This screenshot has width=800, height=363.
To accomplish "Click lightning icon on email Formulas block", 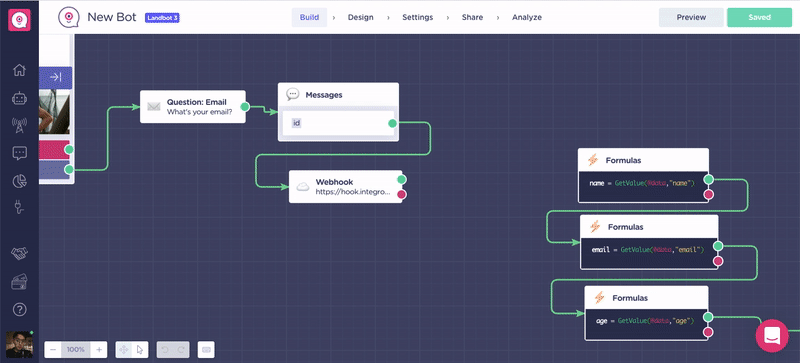I will [x=595, y=226].
